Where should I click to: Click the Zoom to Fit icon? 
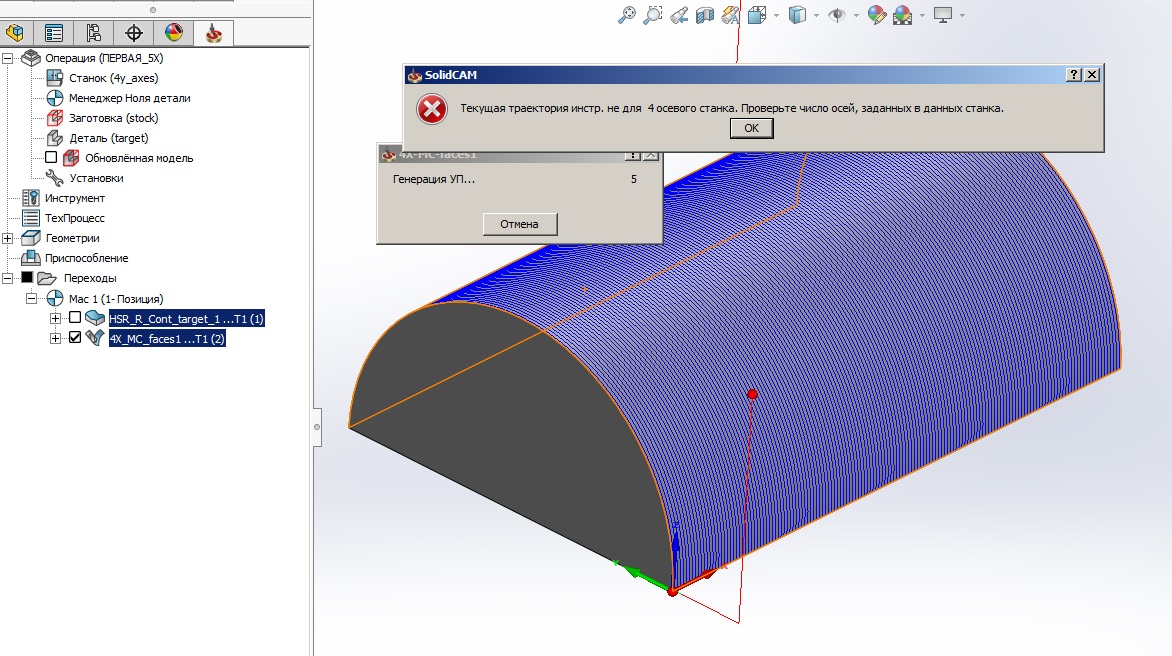[x=626, y=15]
